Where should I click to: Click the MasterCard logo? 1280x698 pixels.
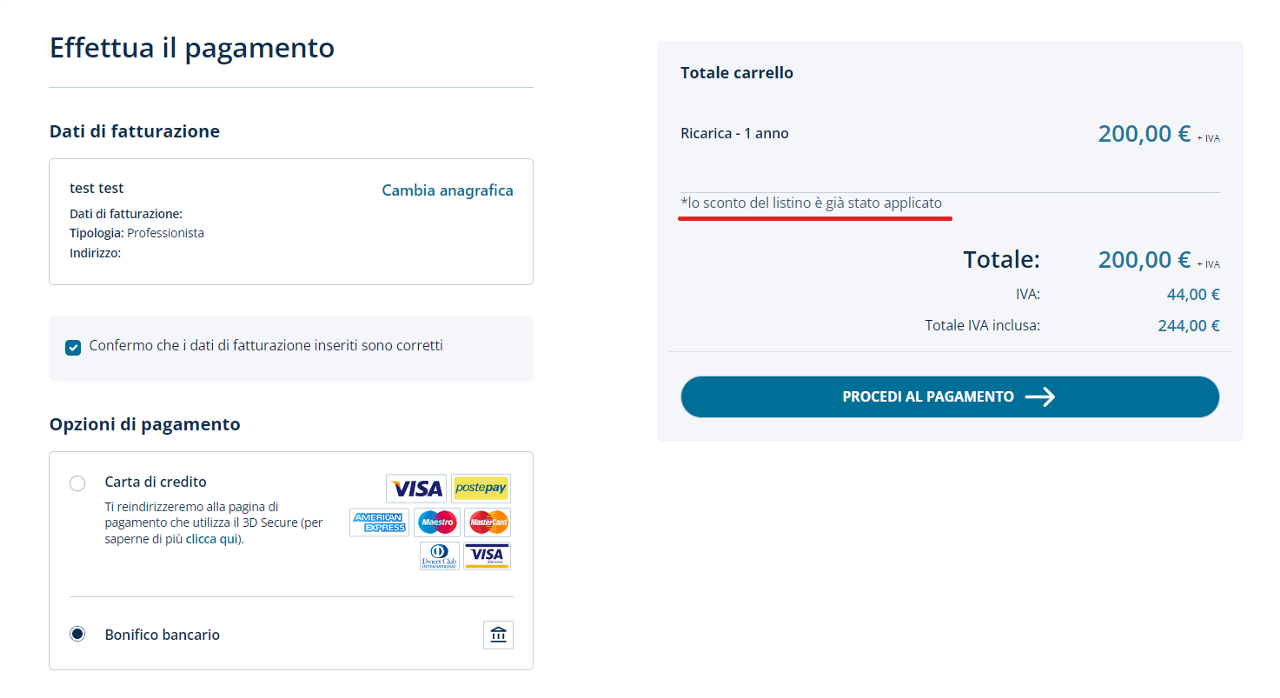click(x=489, y=522)
